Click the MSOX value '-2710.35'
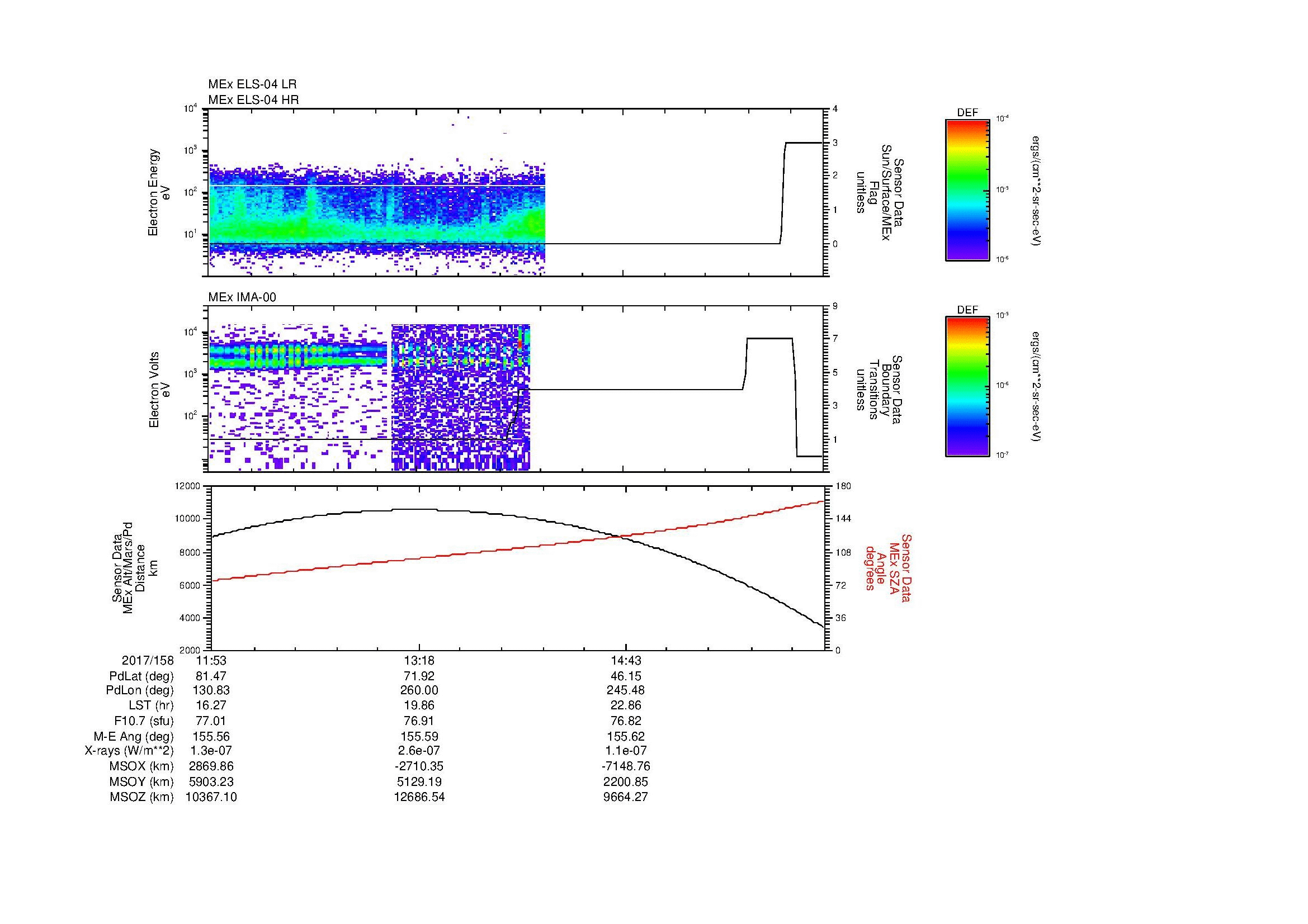 (419, 767)
